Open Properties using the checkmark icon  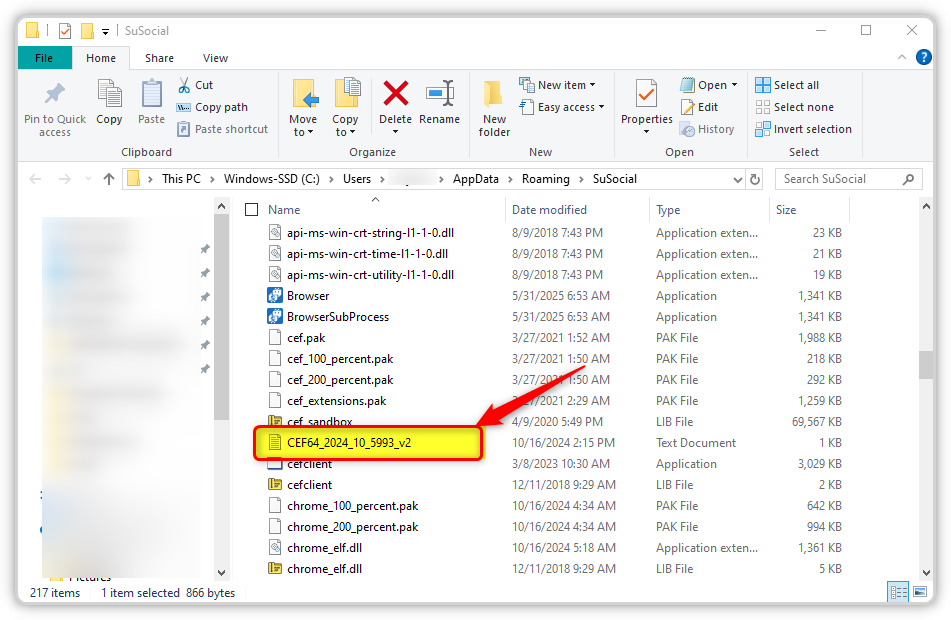(x=646, y=95)
